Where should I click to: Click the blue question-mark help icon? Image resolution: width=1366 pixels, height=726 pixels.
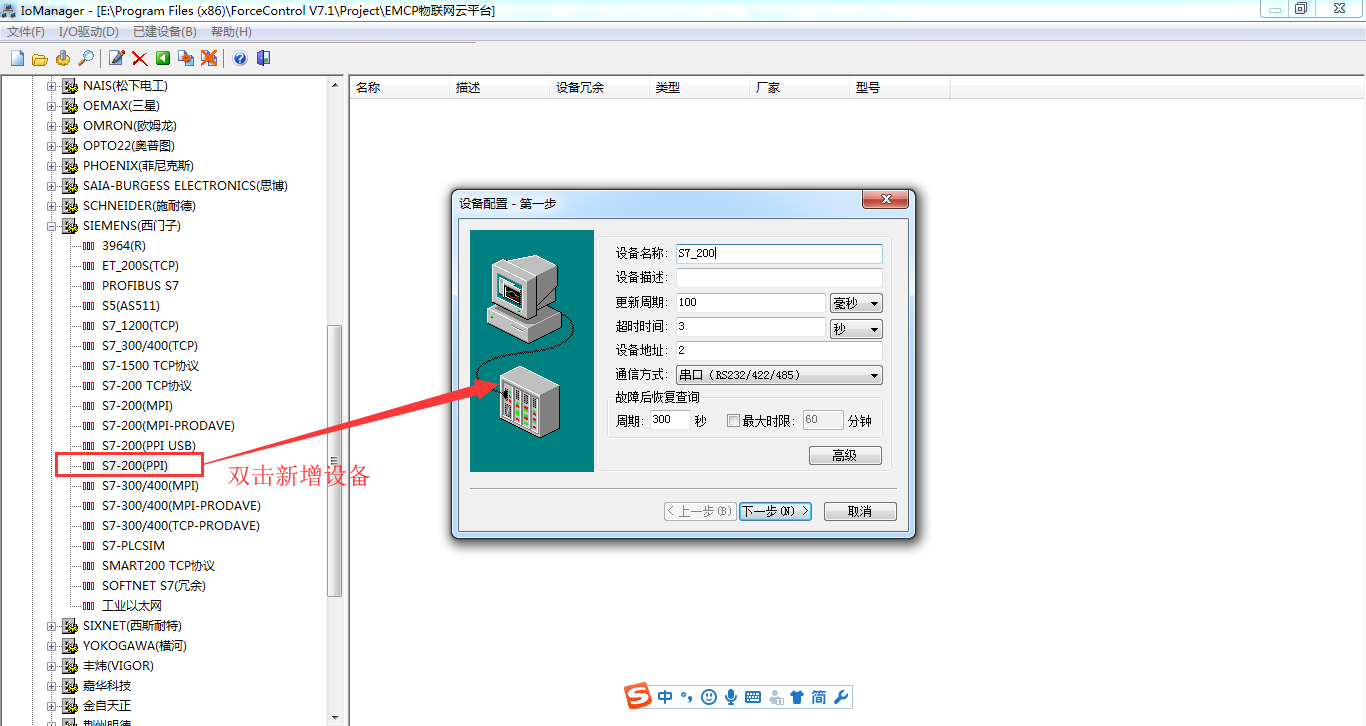(x=240, y=58)
